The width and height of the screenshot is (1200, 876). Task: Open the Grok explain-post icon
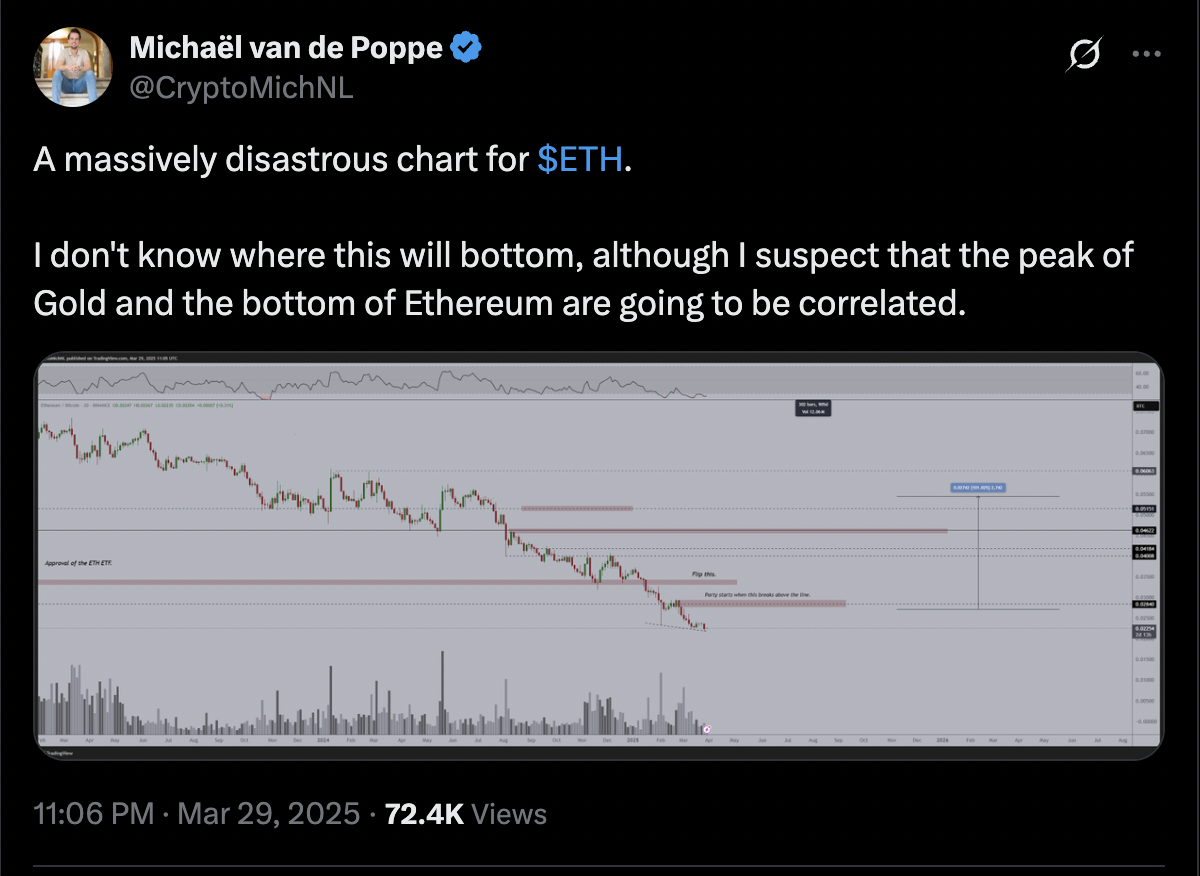(x=1083, y=55)
